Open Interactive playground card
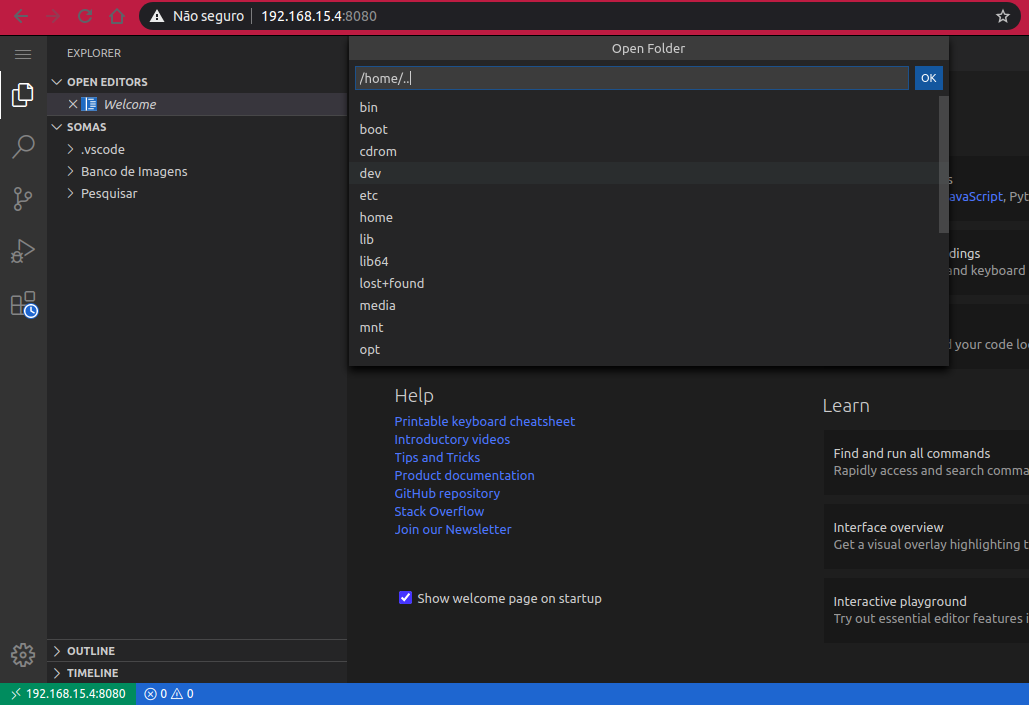 pos(926,610)
